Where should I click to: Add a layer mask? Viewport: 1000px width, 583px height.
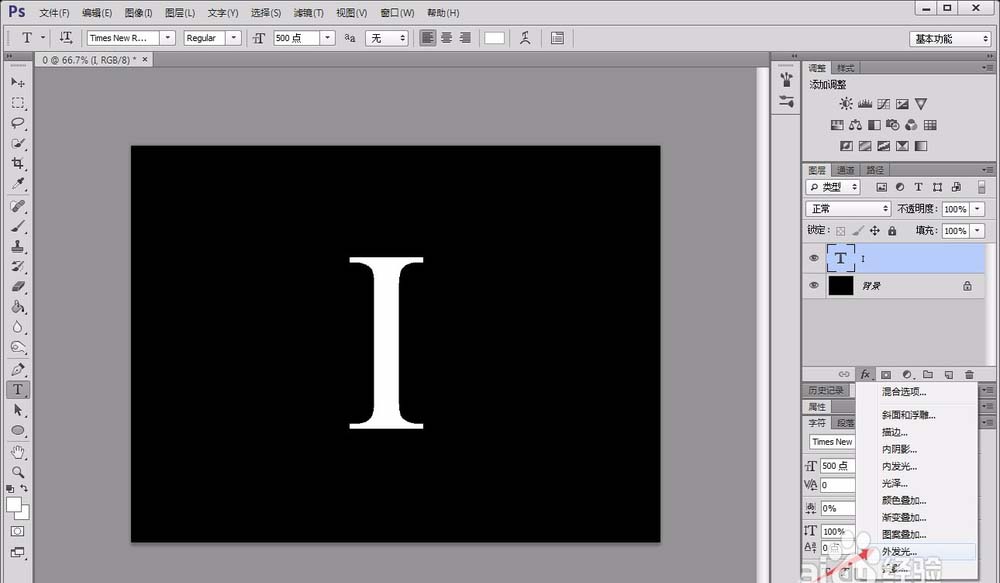click(886, 374)
